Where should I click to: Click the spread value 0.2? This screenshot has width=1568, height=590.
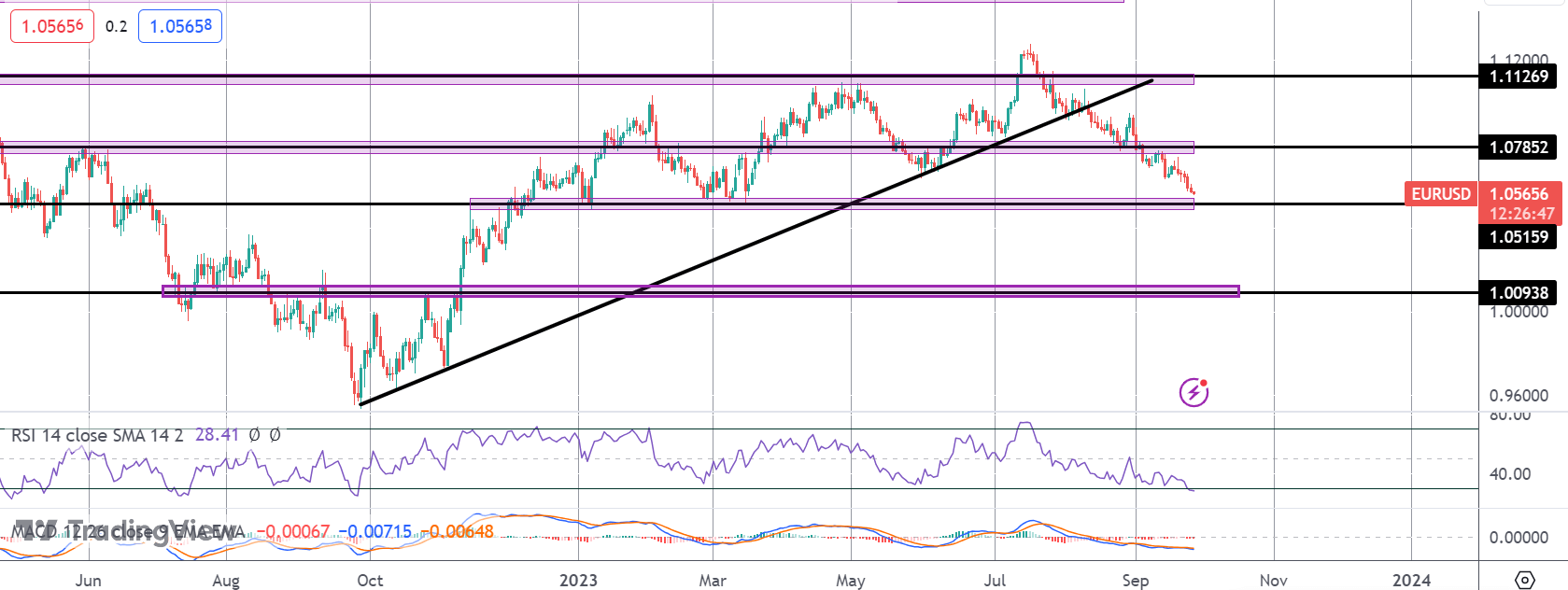click(x=116, y=26)
